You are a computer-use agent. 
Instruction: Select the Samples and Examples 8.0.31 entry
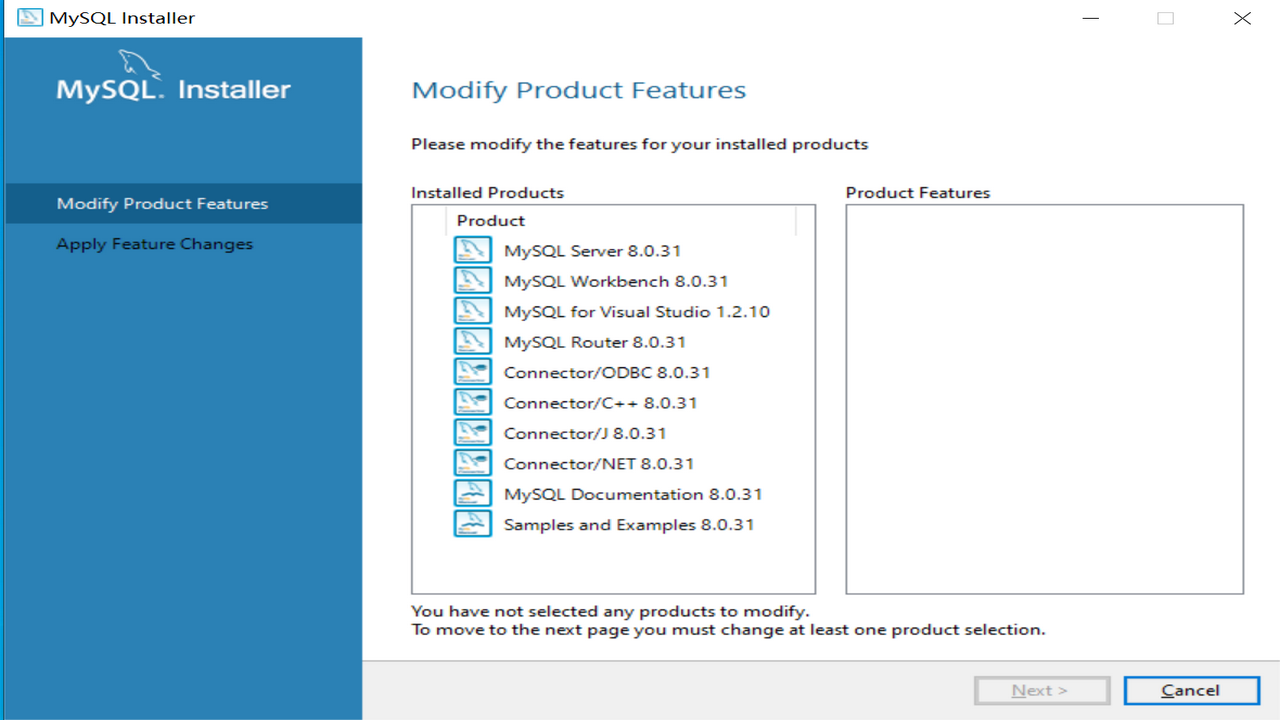630,523
